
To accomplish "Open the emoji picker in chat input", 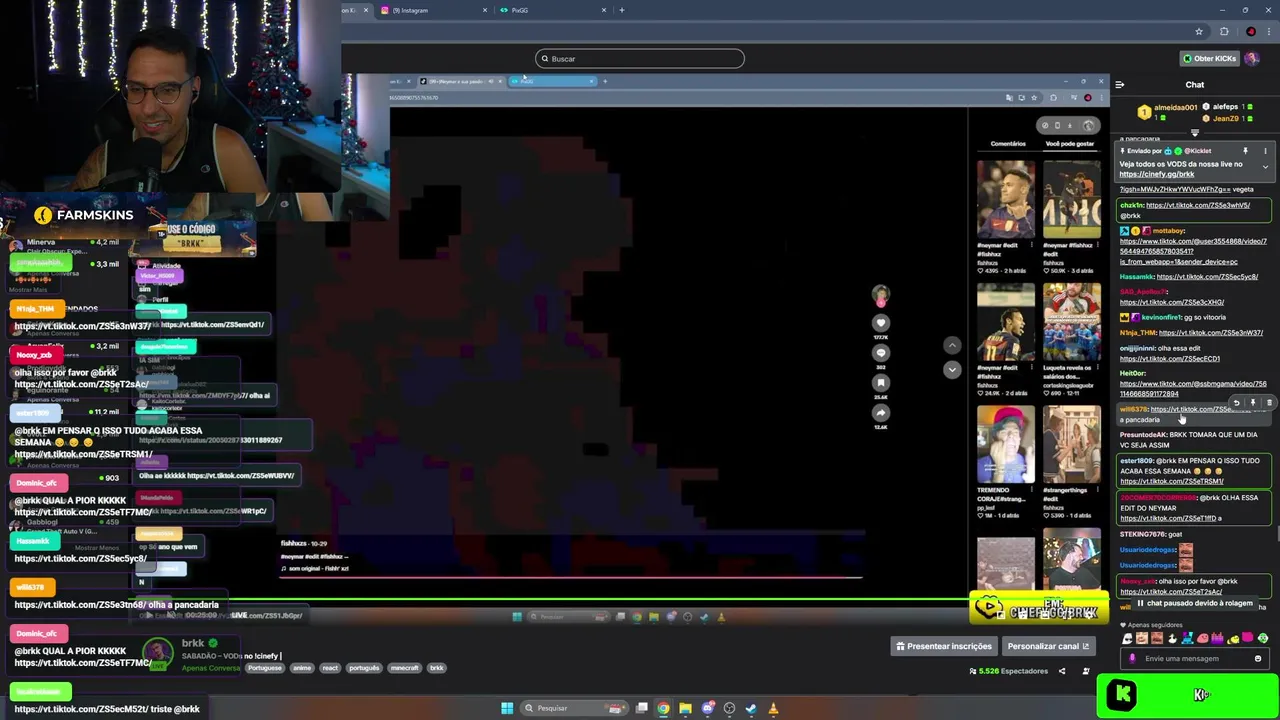I will point(1258,659).
